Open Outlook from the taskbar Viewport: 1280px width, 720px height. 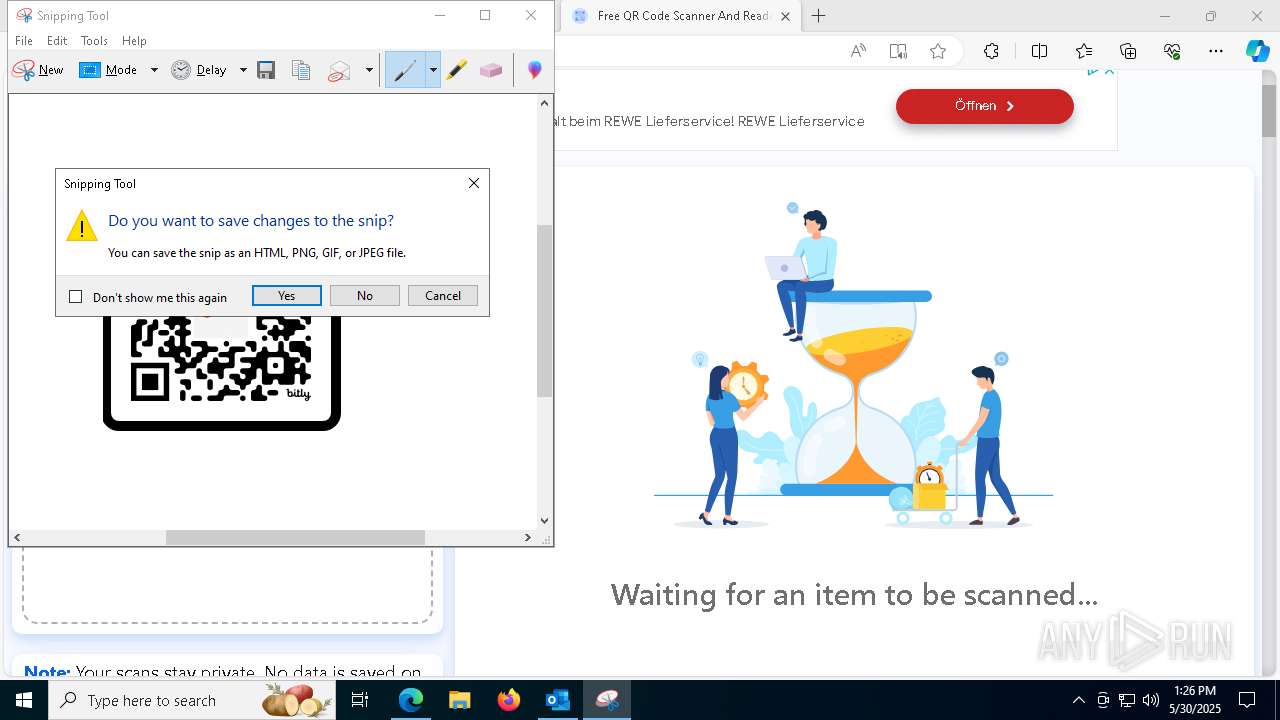(557, 700)
